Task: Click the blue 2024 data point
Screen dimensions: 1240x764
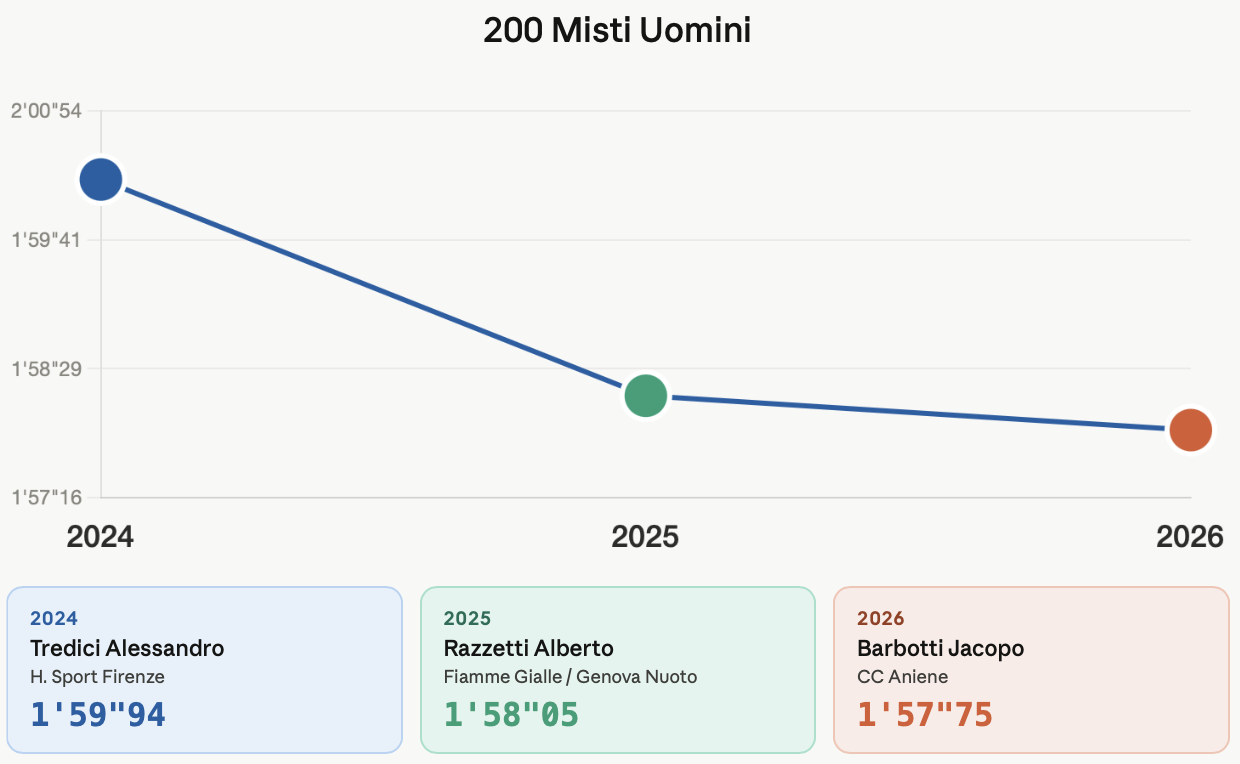Action: 101,180
